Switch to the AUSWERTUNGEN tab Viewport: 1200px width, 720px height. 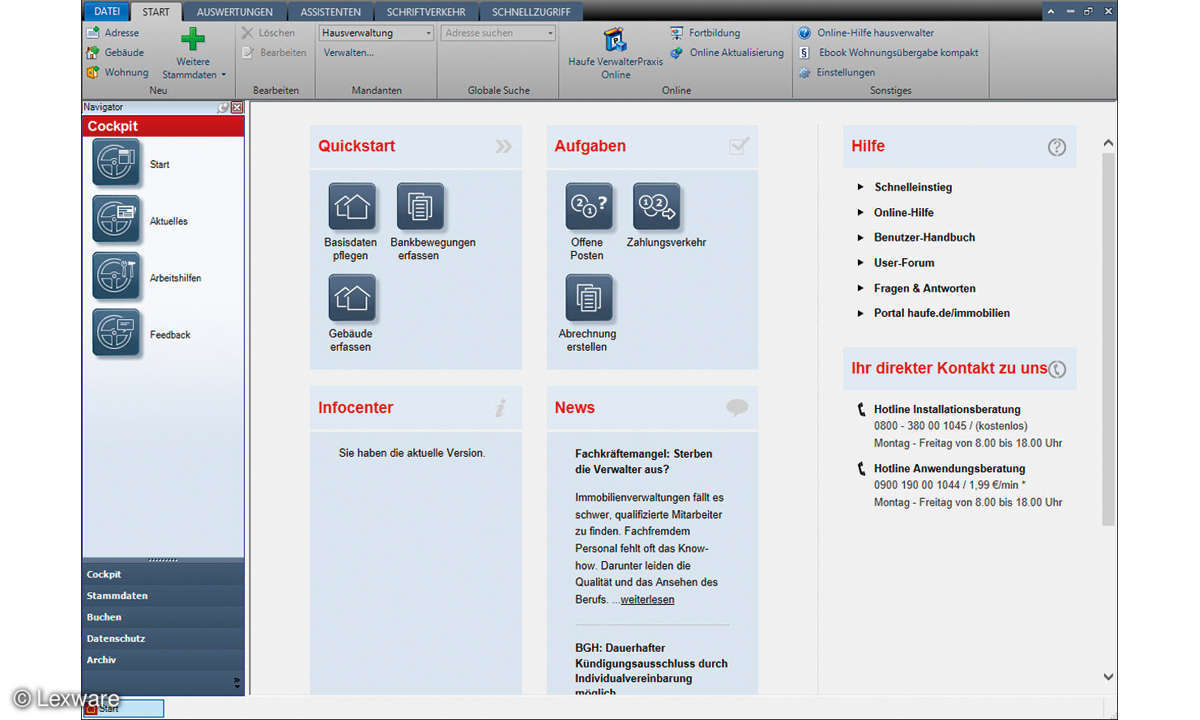(x=235, y=12)
